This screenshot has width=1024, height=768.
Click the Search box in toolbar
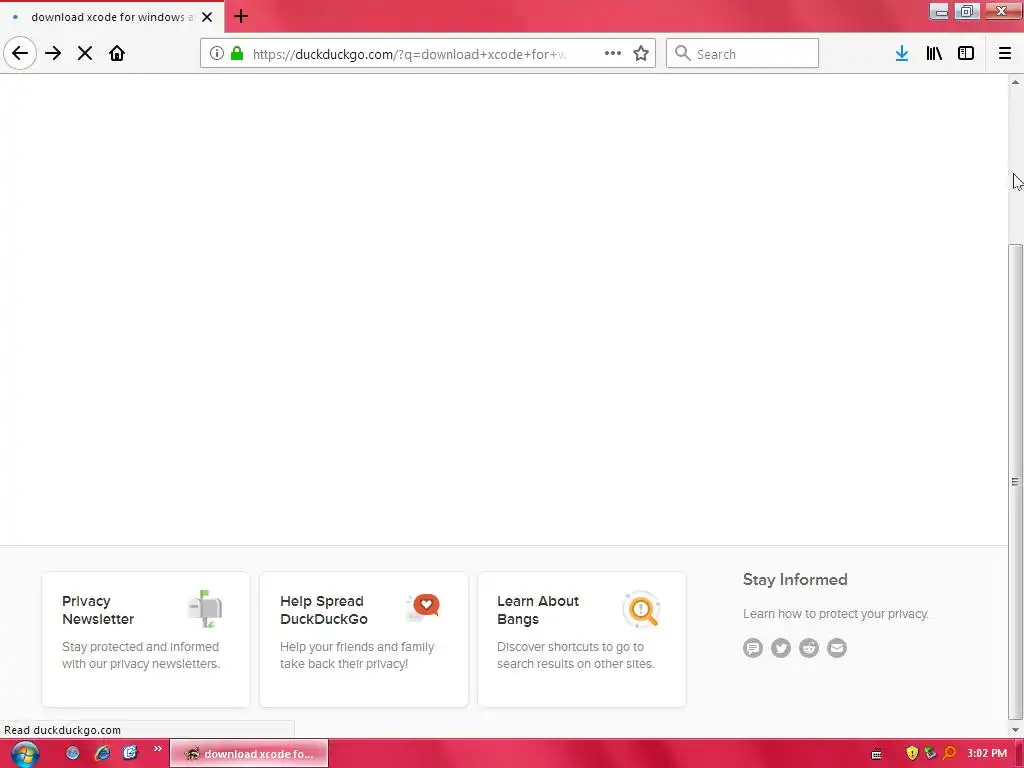point(742,54)
